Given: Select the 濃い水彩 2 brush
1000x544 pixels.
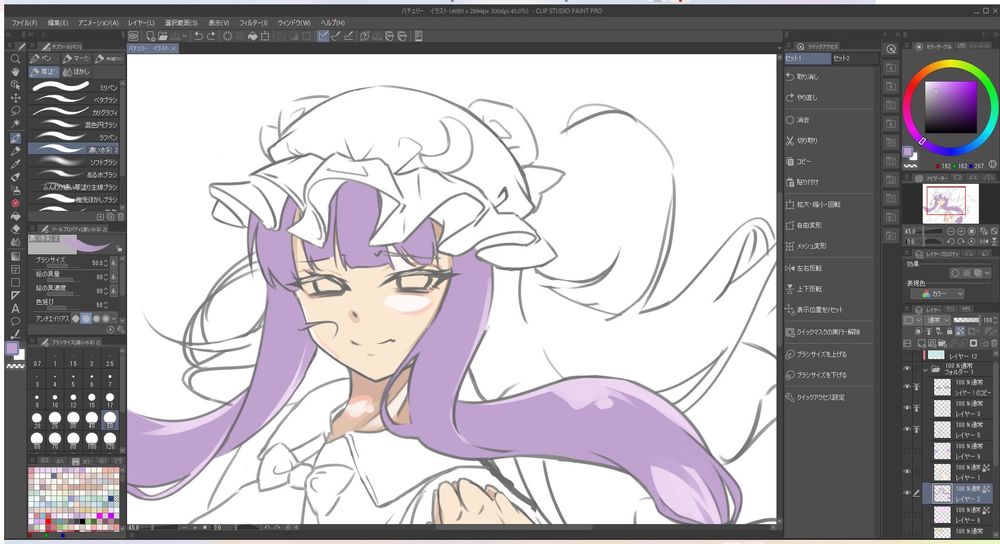Looking at the screenshot, I should (74, 149).
